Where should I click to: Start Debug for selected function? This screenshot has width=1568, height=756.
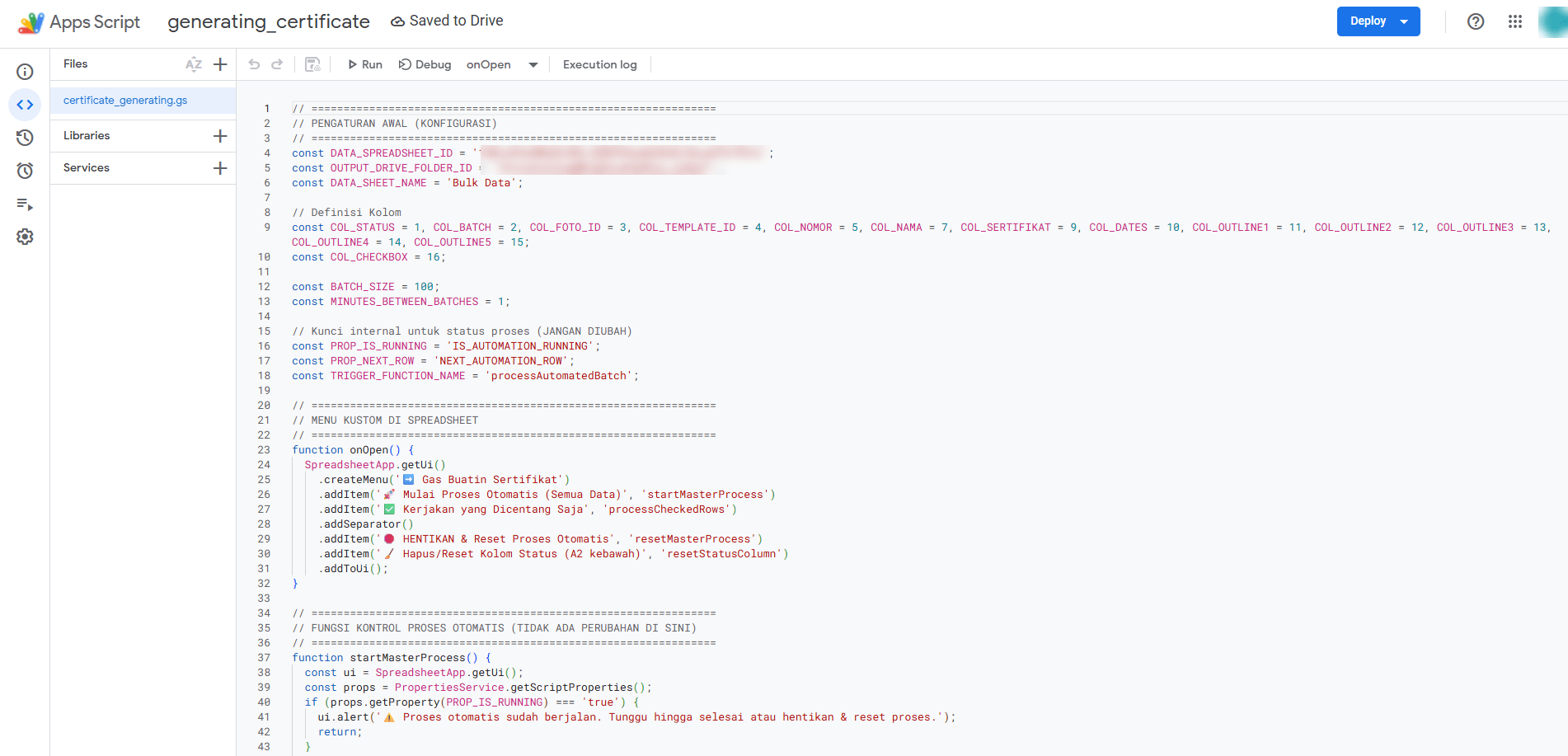(425, 64)
